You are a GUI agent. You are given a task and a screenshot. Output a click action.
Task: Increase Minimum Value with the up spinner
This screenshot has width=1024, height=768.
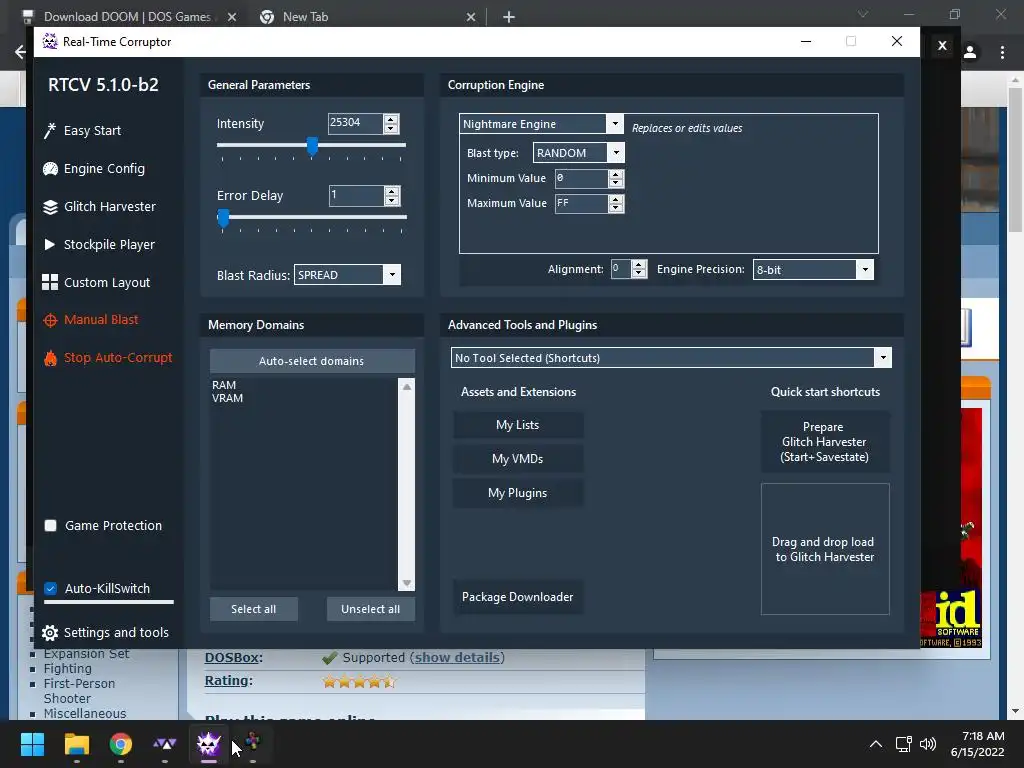616,174
